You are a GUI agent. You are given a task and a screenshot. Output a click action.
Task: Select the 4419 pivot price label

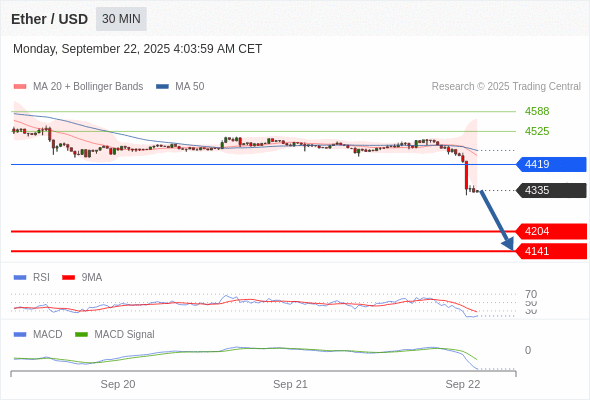pyautogui.click(x=551, y=164)
